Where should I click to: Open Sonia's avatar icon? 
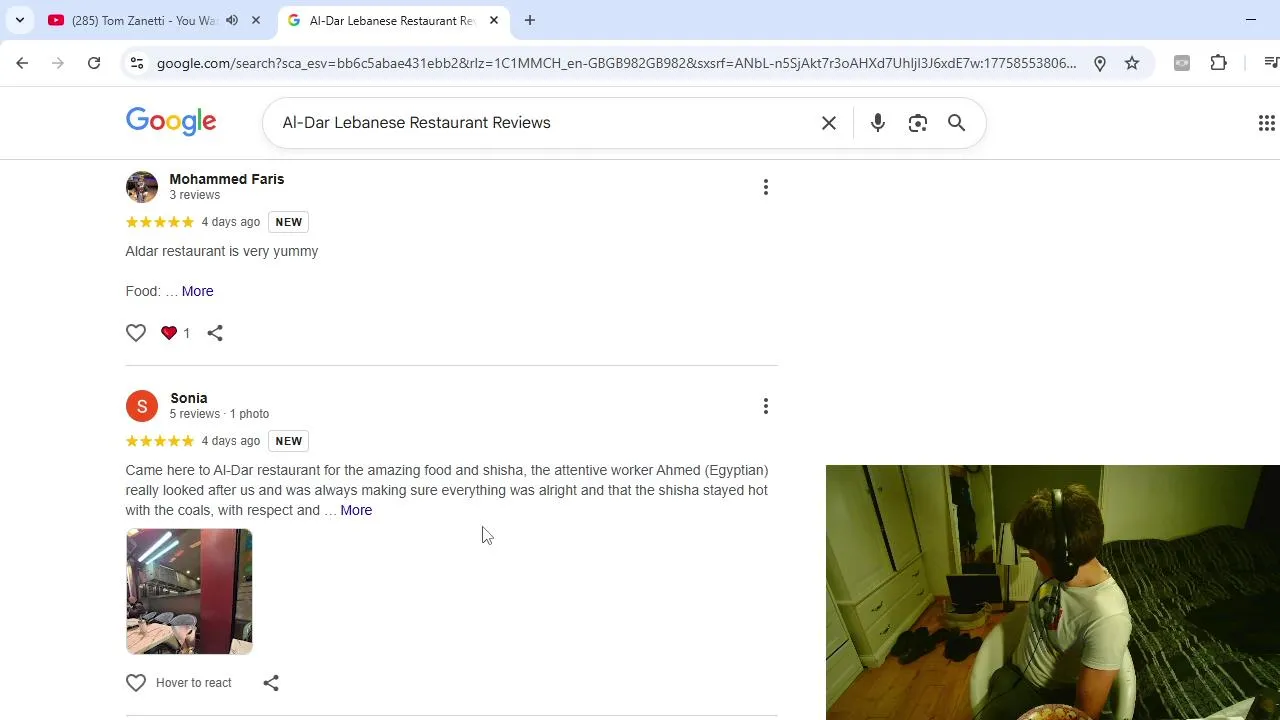coord(142,406)
